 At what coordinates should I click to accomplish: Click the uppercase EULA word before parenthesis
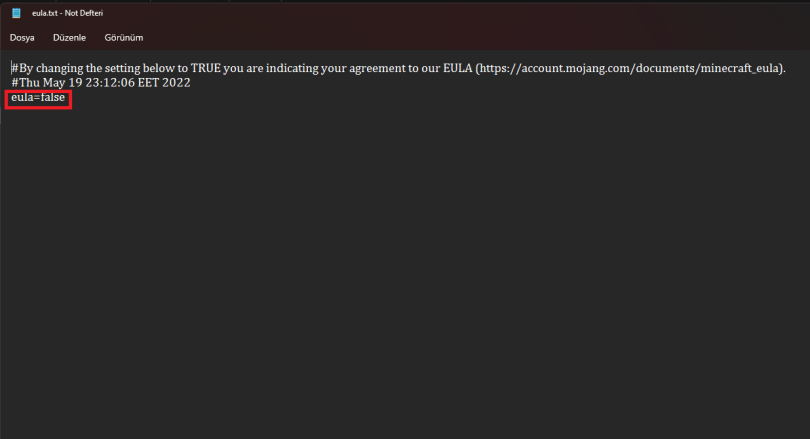(456, 68)
